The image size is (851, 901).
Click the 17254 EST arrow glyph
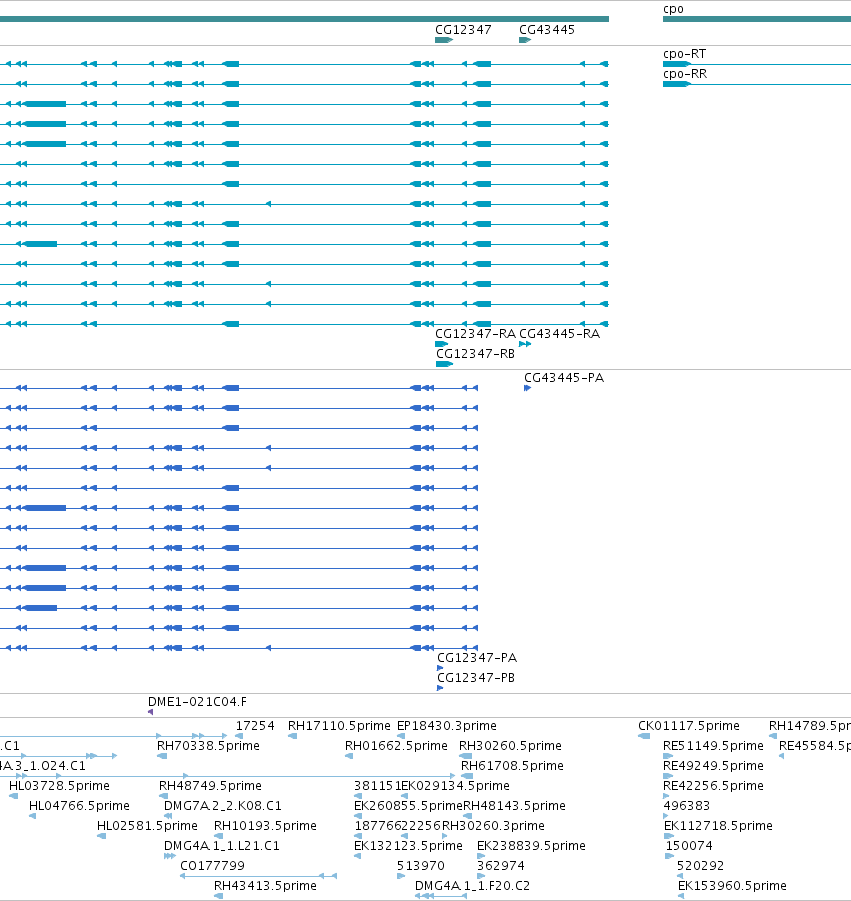(x=239, y=736)
